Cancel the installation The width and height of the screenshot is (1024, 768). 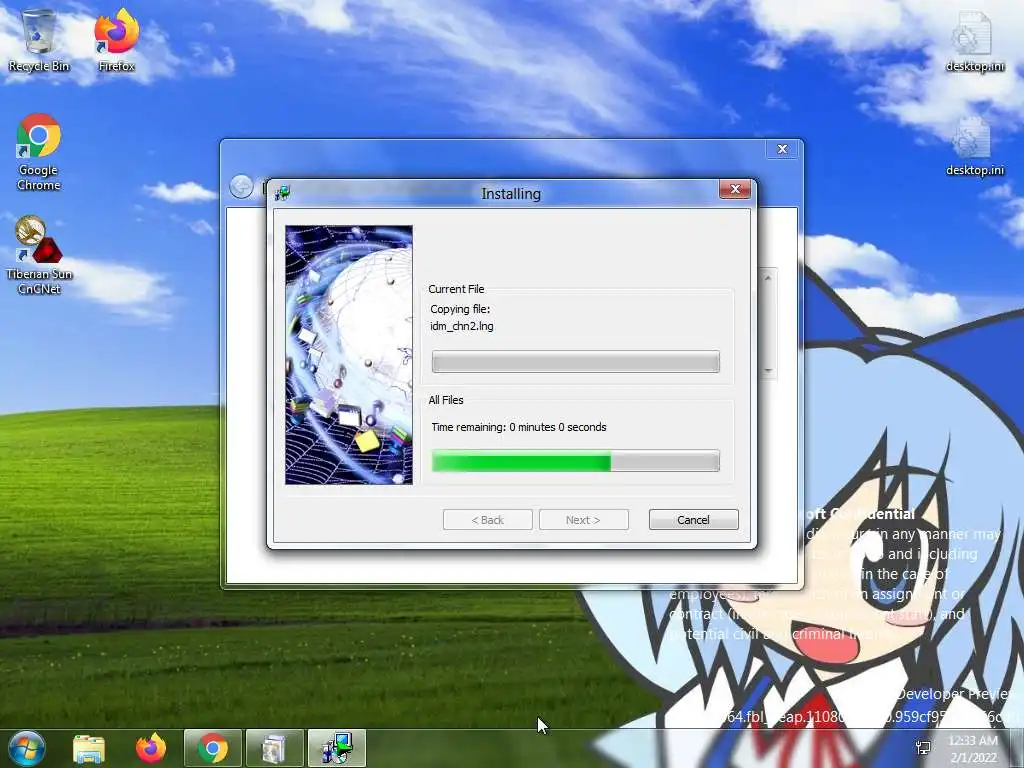click(694, 520)
